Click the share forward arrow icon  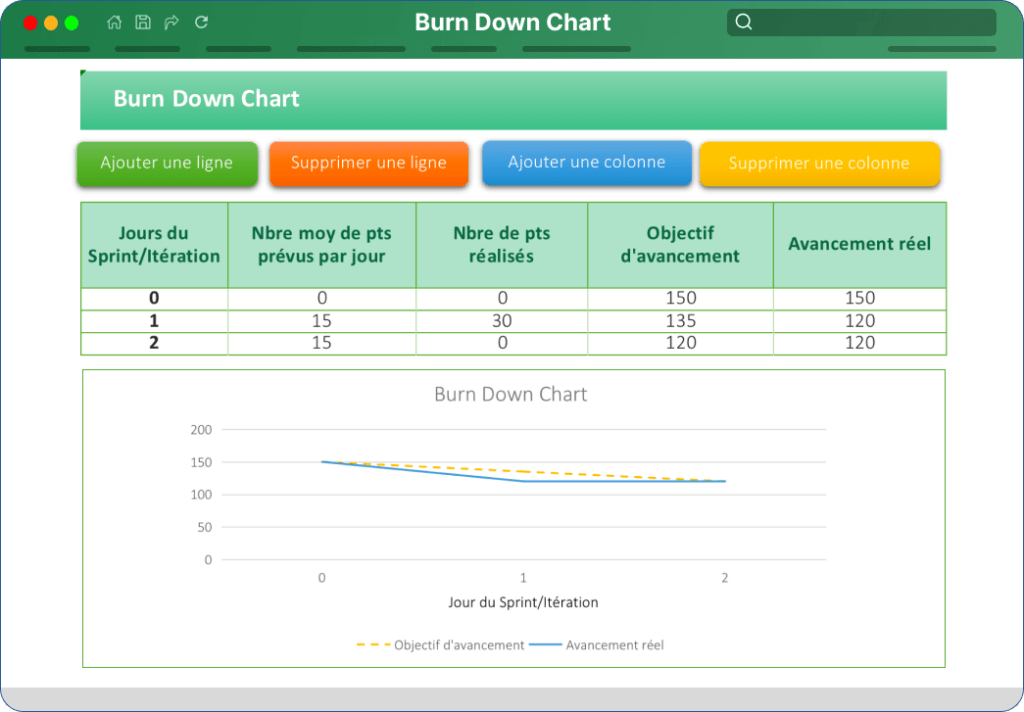(172, 22)
